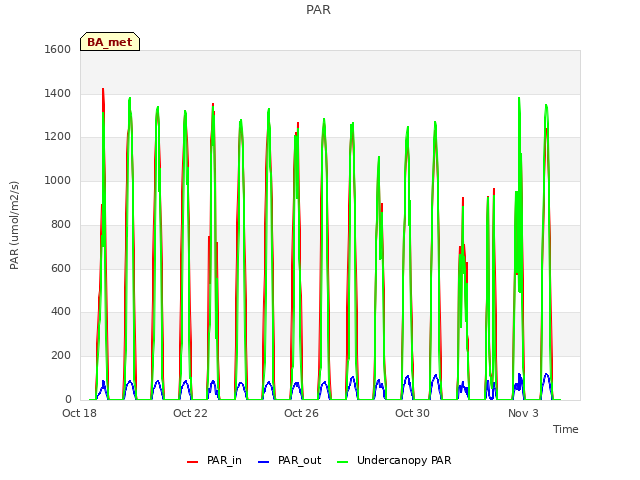Toggle the PAR_out legend entry
640x480 pixels.
pyautogui.click(x=290, y=460)
